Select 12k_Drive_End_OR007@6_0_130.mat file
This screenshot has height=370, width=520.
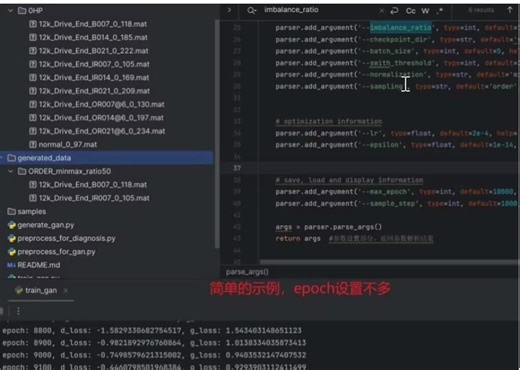tap(101, 104)
